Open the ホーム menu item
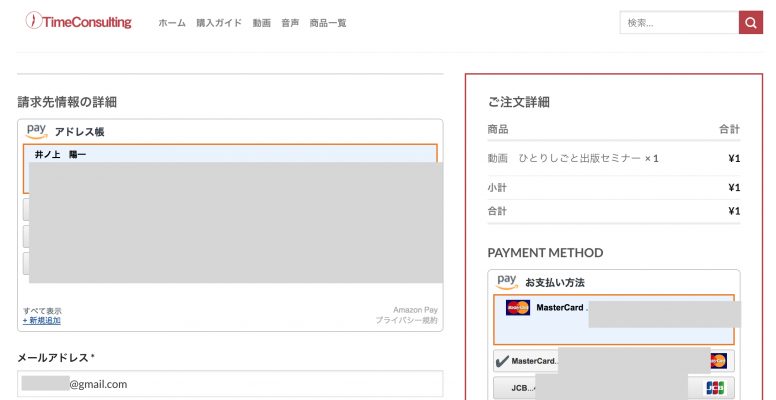Screen dimensions: 776x400 click(x=172, y=23)
